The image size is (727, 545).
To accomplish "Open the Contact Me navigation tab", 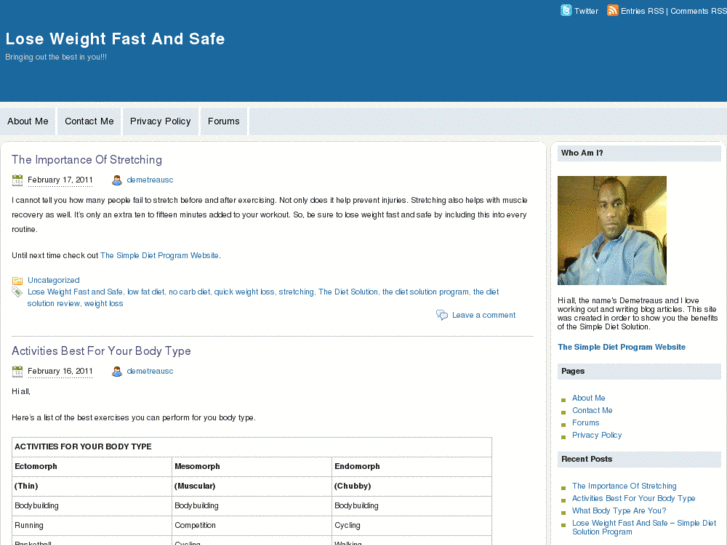I will point(89,121).
